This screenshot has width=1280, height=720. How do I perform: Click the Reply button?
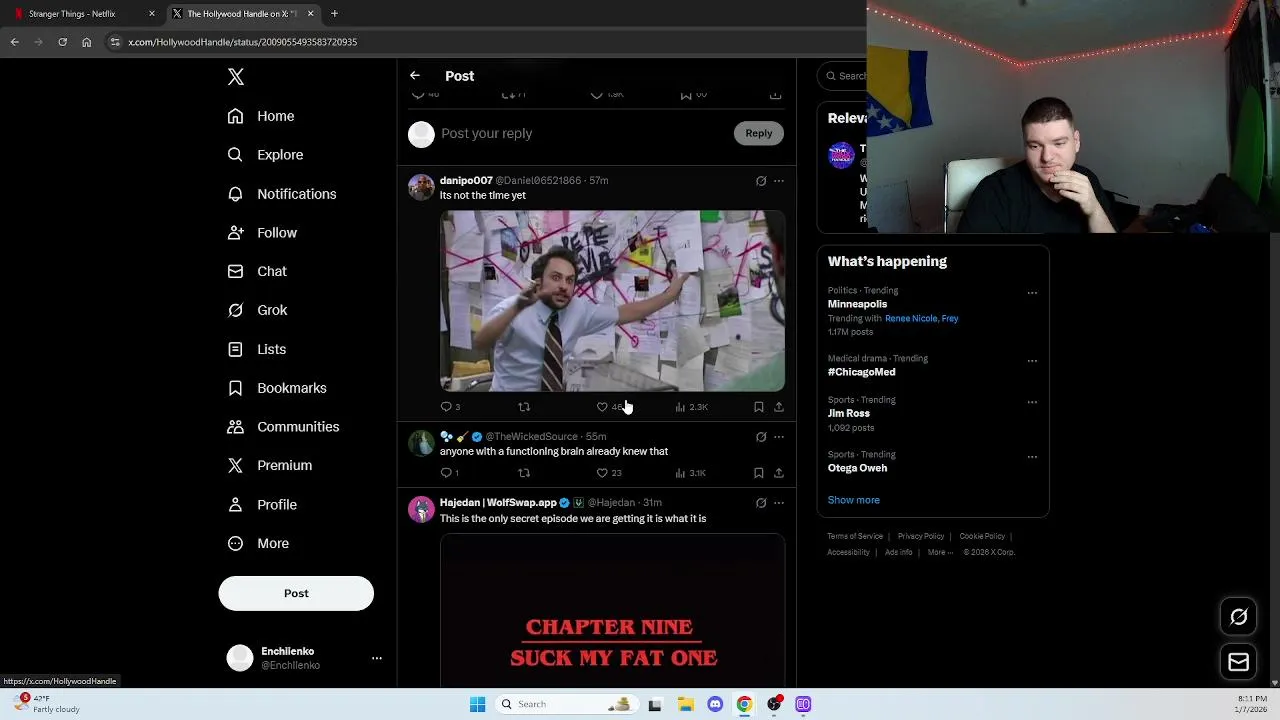(758, 133)
